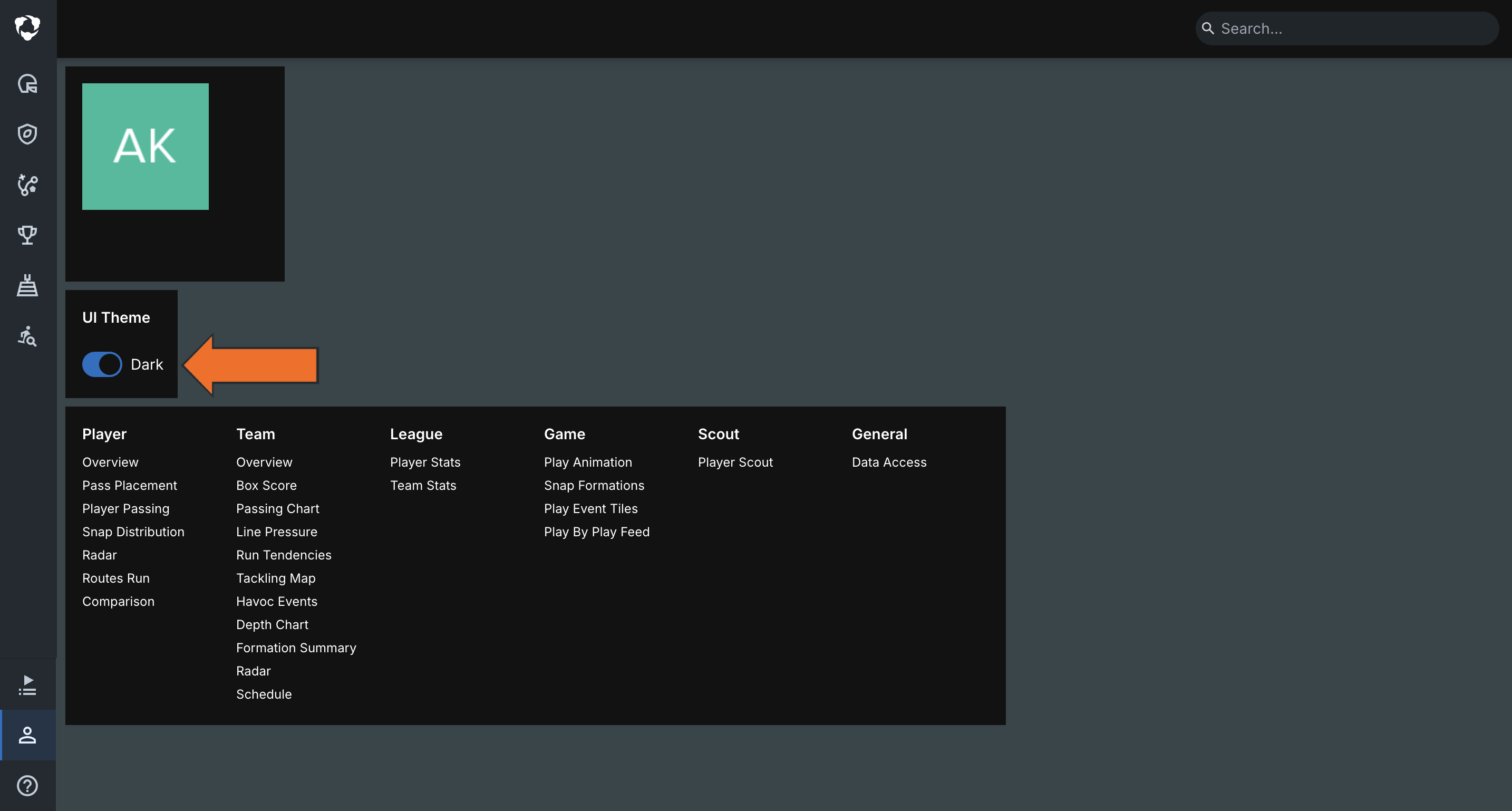Open Player Scout link

click(735, 462)
